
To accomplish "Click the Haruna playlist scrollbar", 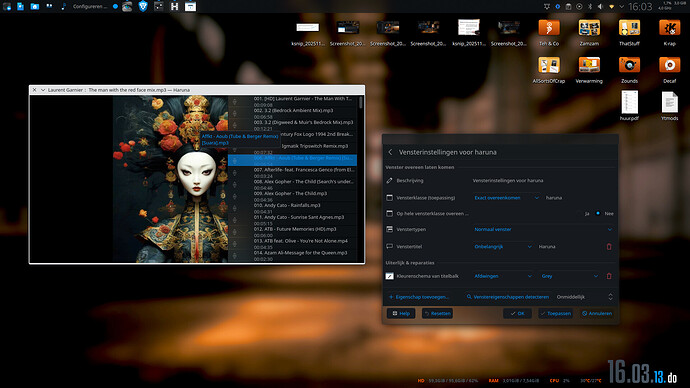I will point(361,103).
